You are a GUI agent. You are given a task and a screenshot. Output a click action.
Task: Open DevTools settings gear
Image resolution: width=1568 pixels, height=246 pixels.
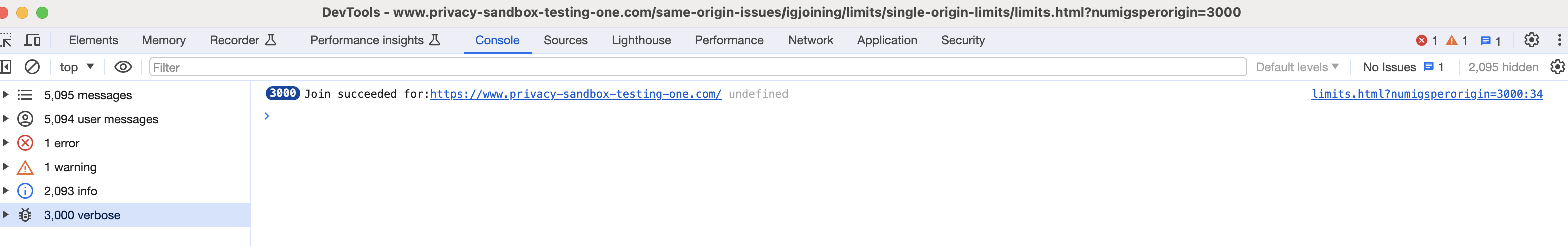(1531, 40)
